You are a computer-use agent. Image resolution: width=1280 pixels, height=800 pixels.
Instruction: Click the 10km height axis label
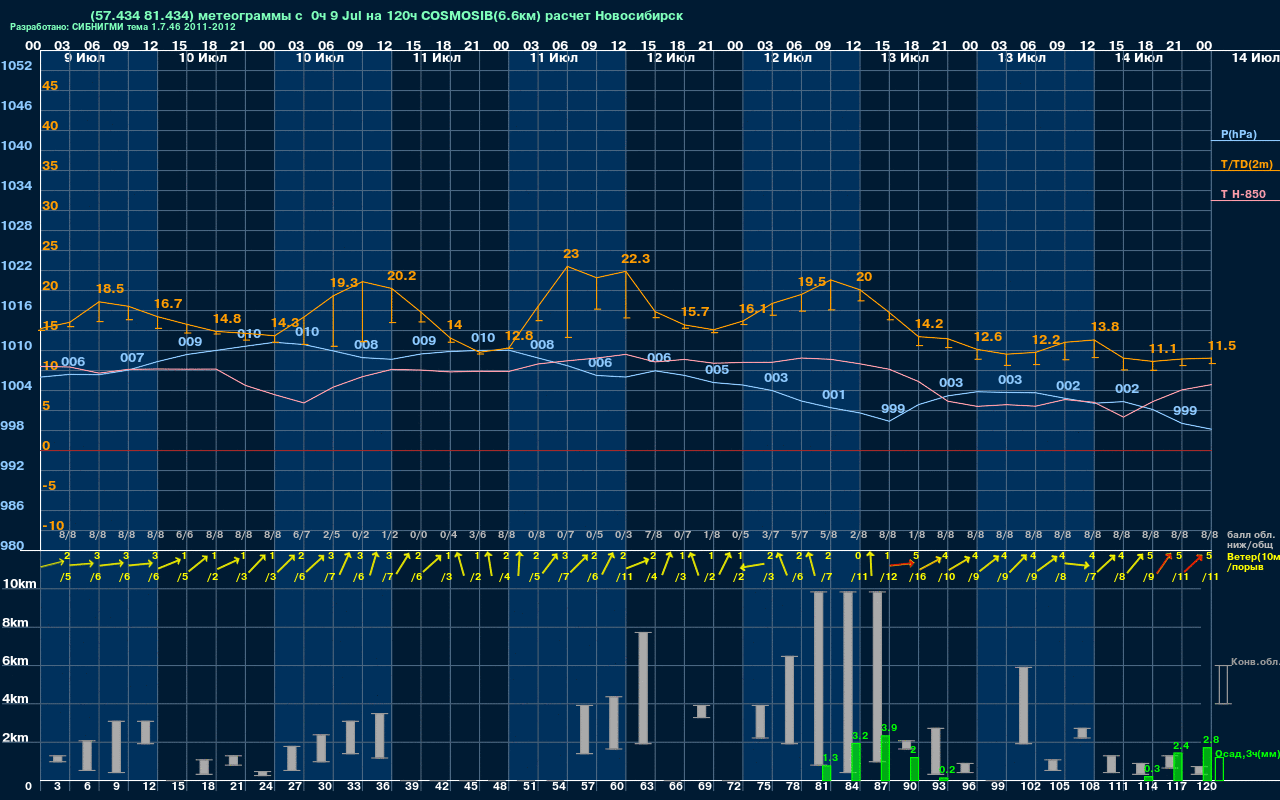click(x=17, y=584)
